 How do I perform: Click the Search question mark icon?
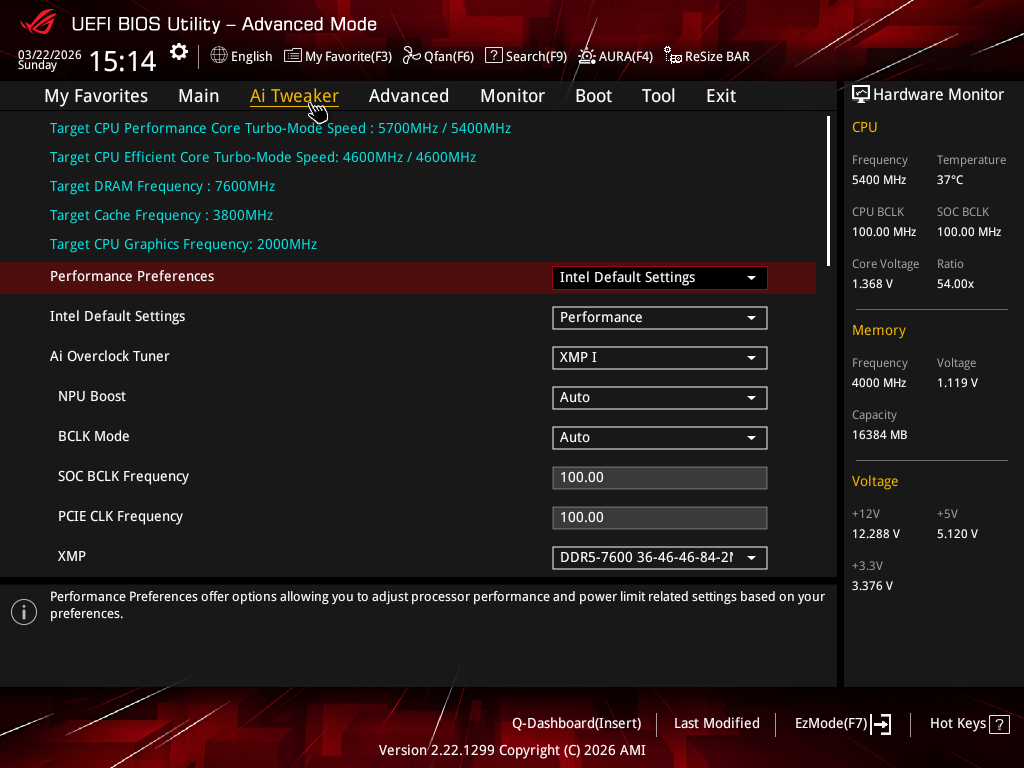[494, 56]
